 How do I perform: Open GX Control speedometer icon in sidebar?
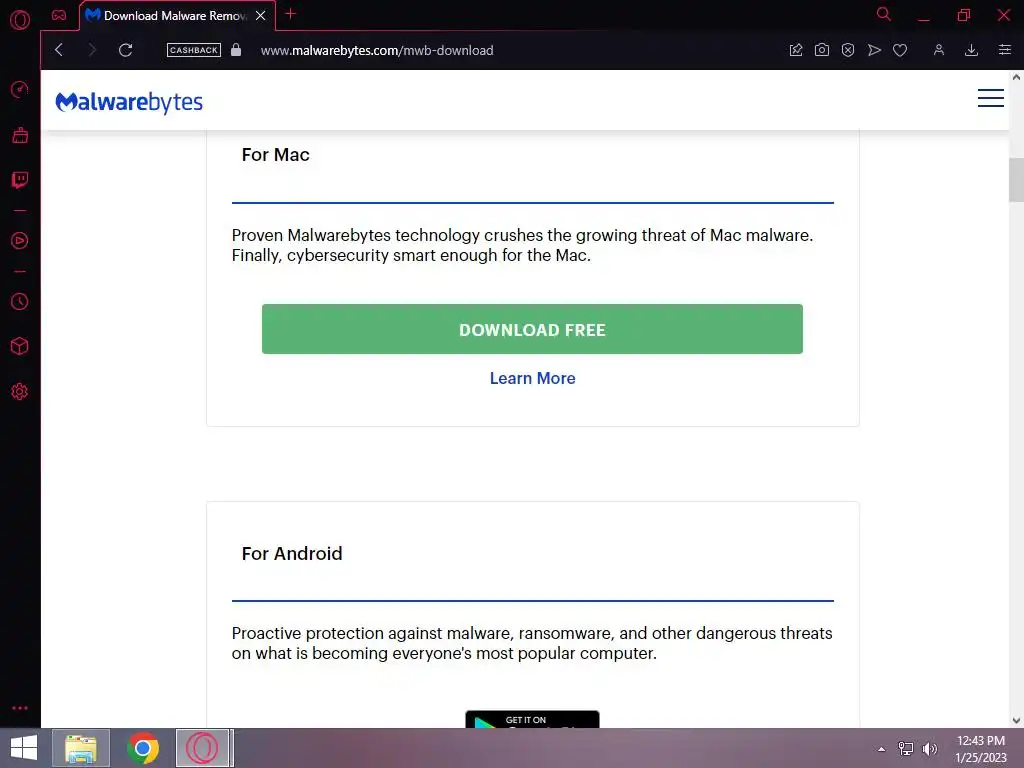click(x=20, y=89)
